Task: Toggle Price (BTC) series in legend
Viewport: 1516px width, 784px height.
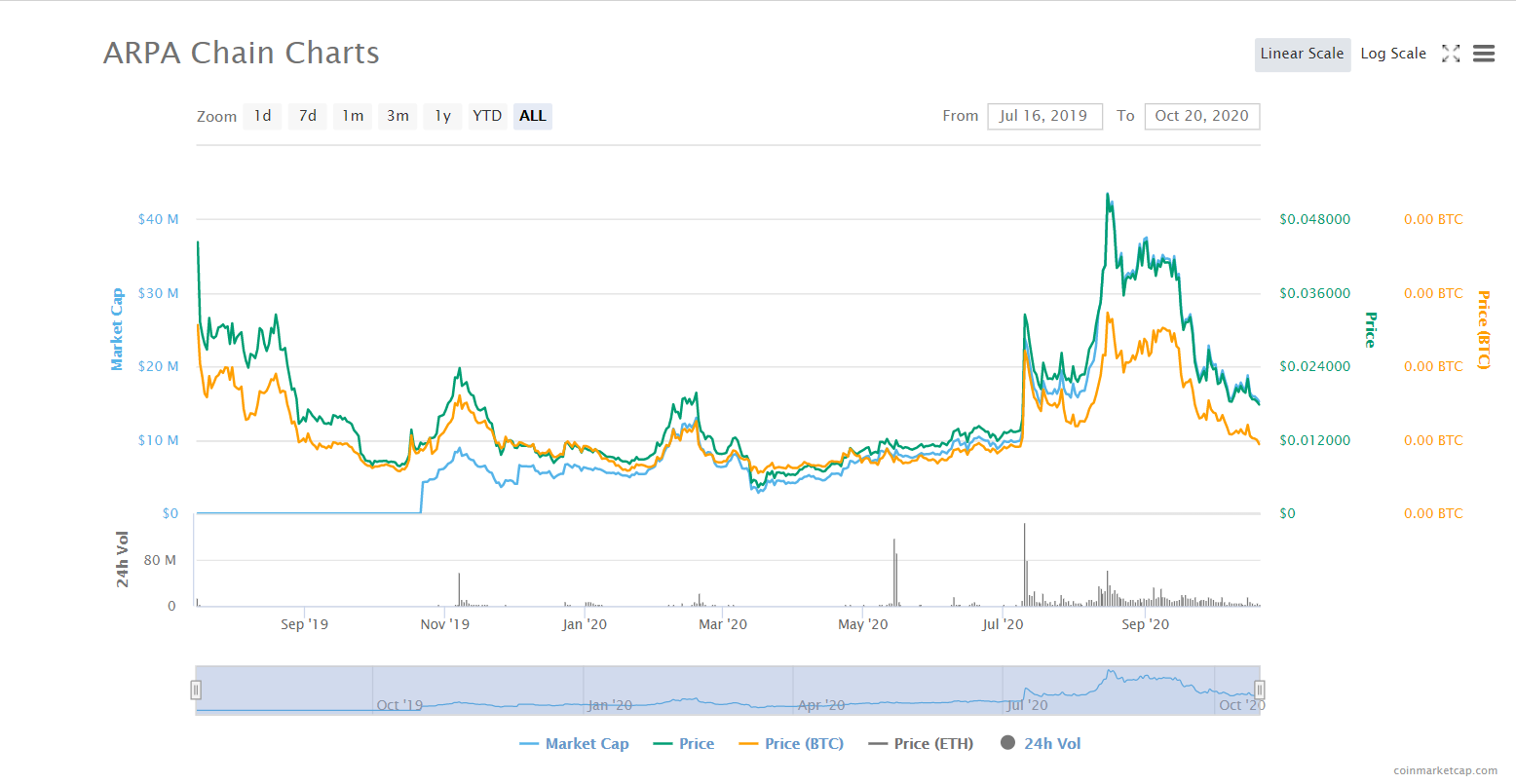Action: [x=791, y=744]
